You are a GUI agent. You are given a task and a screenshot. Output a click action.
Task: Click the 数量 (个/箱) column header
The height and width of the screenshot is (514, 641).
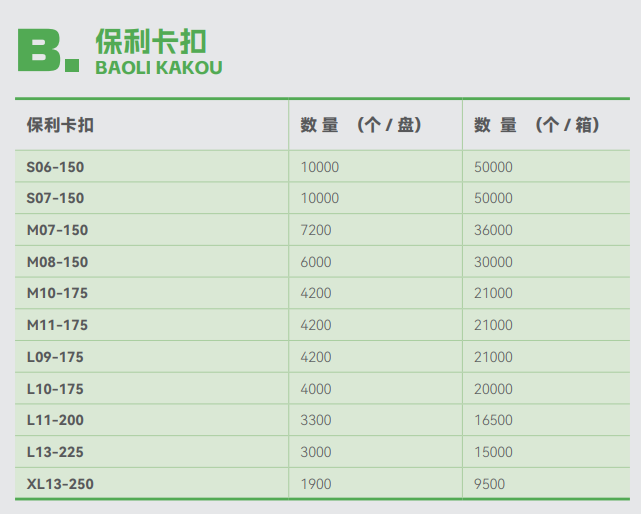[536, 125]
